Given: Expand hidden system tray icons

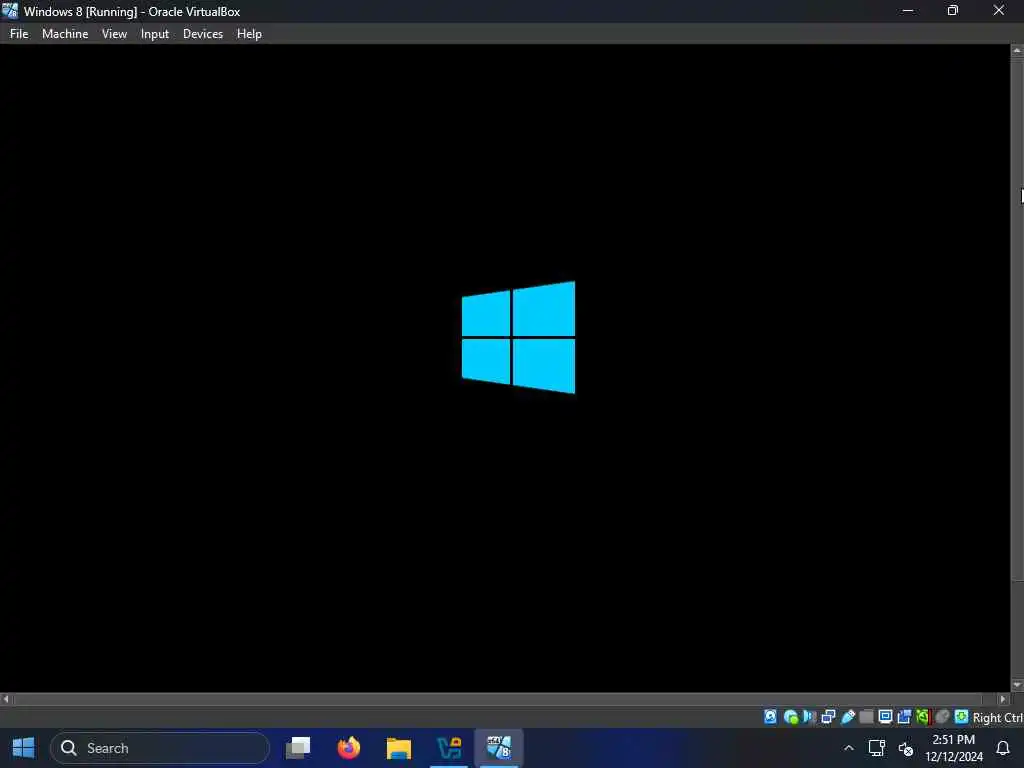Looking at the screenshot, I should (848, 748).
